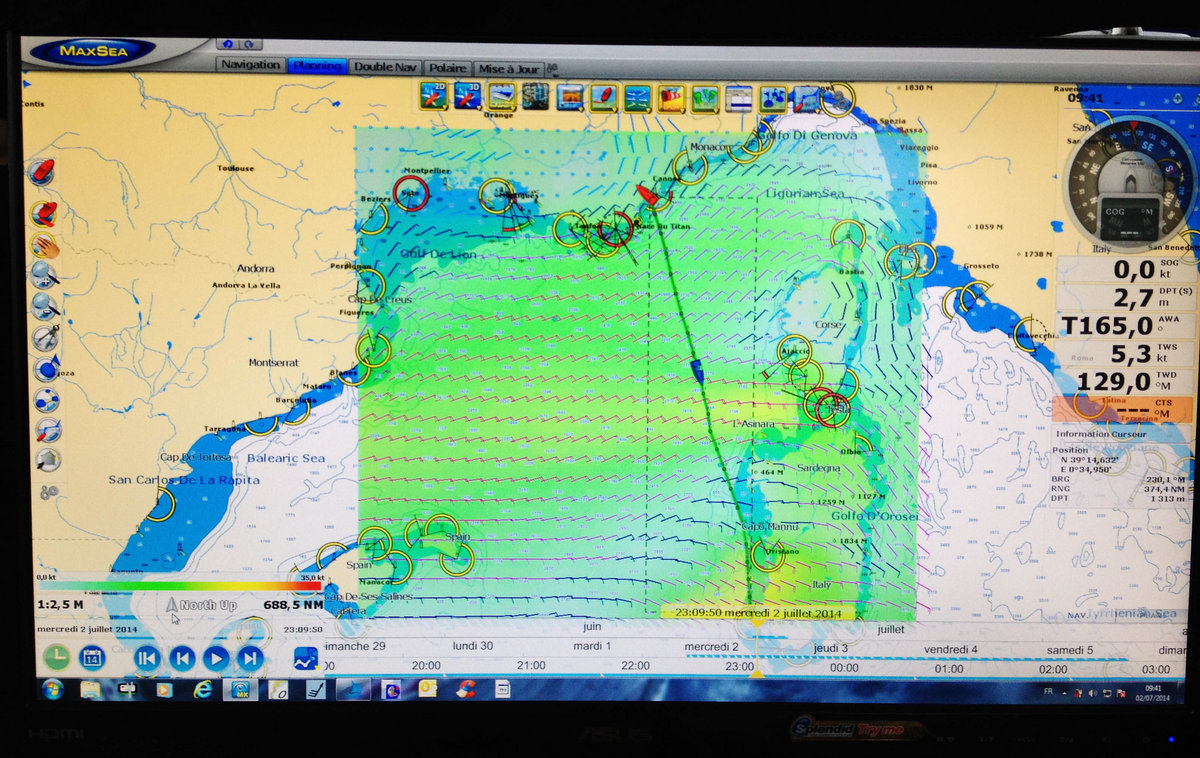The image size is (1200, 758).
Task: Click the green clock current-time button
Action: click(x=56, y=657)
